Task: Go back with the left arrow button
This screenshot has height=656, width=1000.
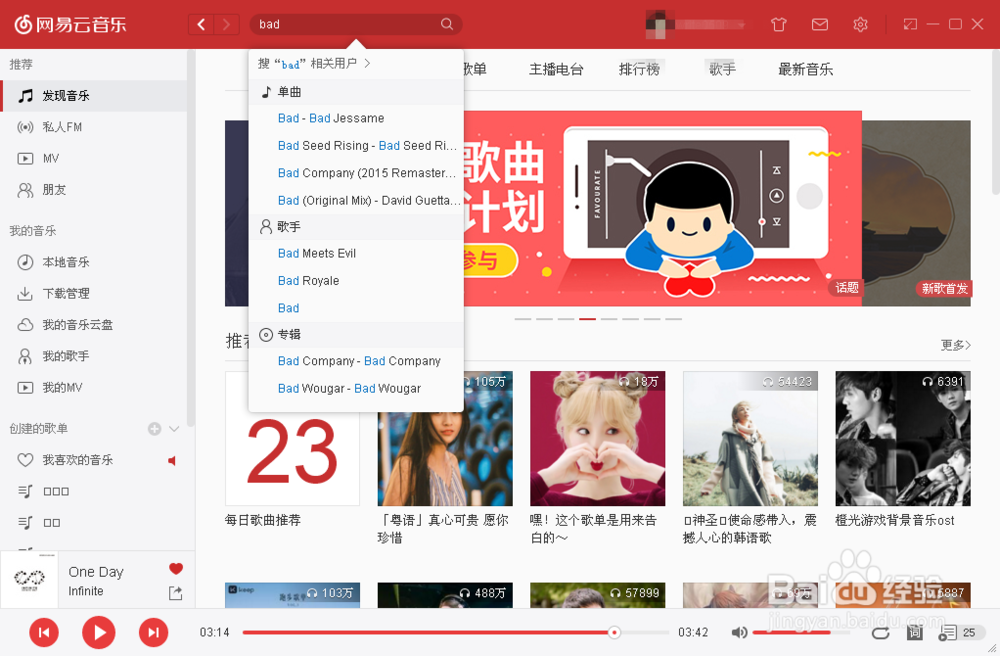Action: point(201,24)
